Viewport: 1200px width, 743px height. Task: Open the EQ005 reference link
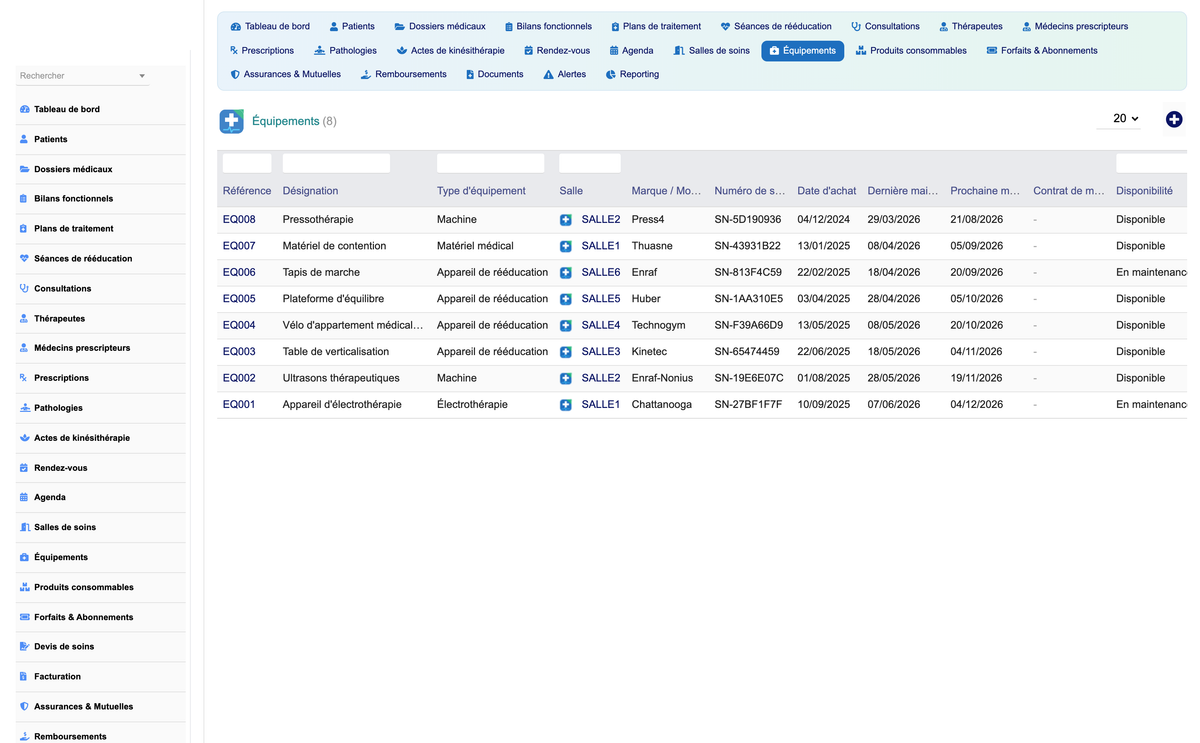pos(239,299)
